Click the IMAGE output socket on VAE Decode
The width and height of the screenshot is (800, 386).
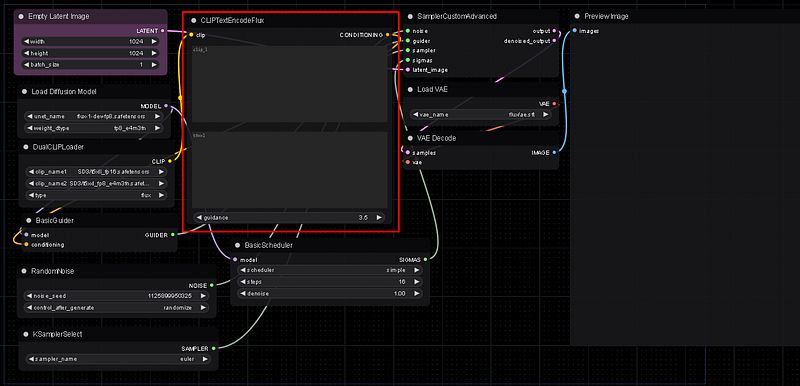coord(554,152)
